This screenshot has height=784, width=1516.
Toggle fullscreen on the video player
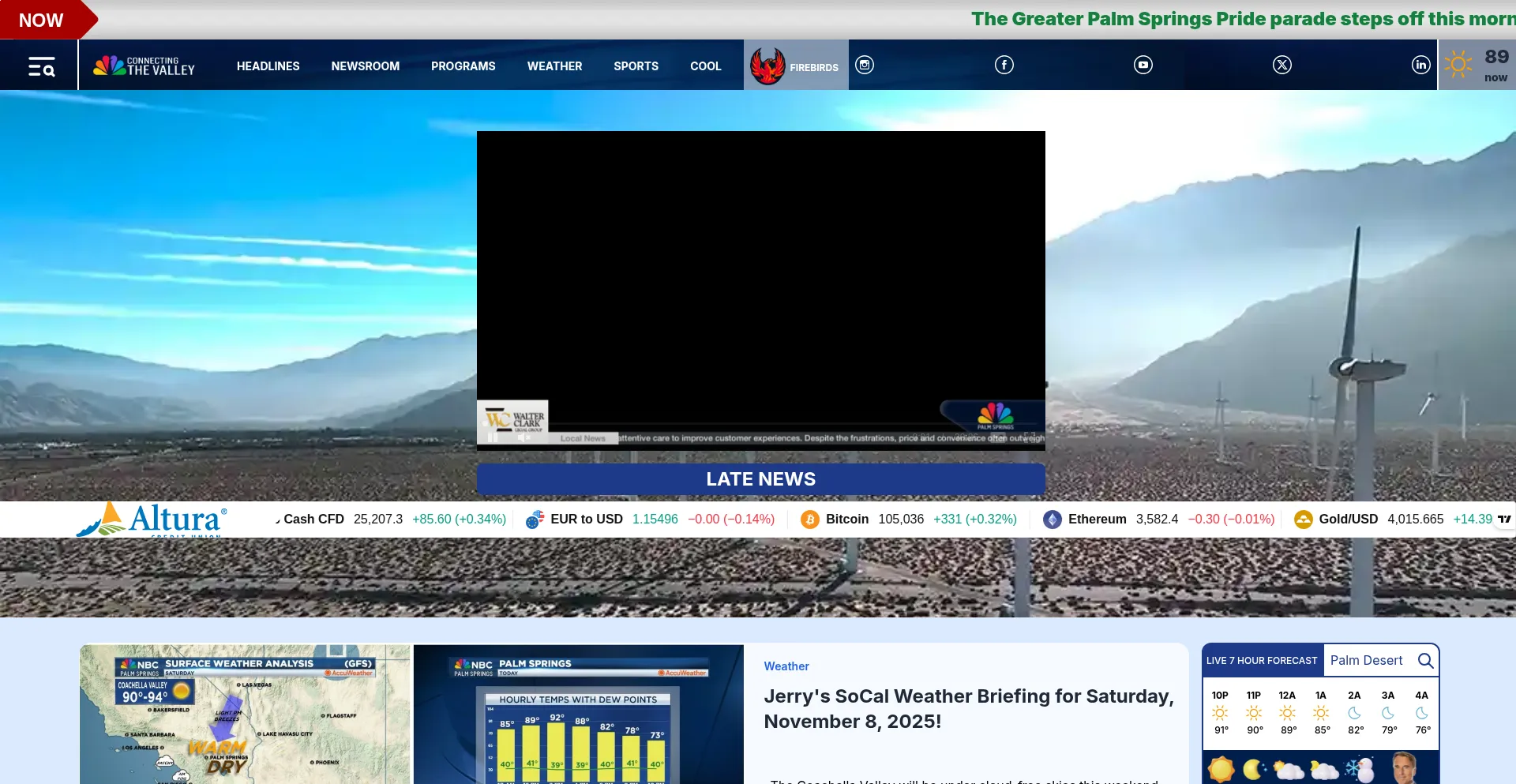pos(1030,437)
